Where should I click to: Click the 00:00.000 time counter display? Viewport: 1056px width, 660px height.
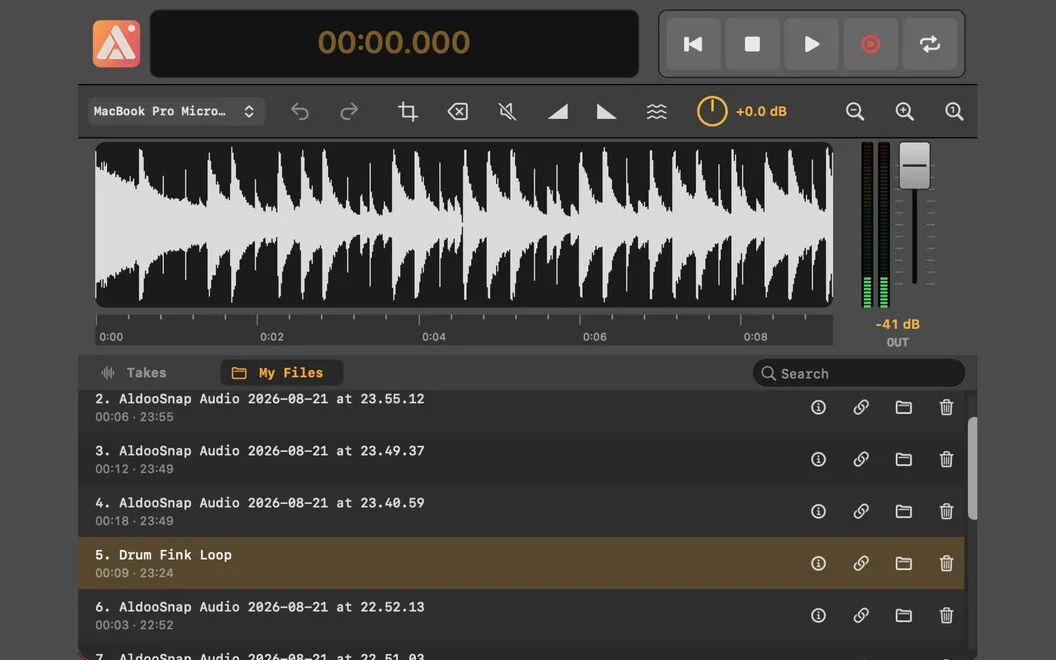tap(394, 43)
